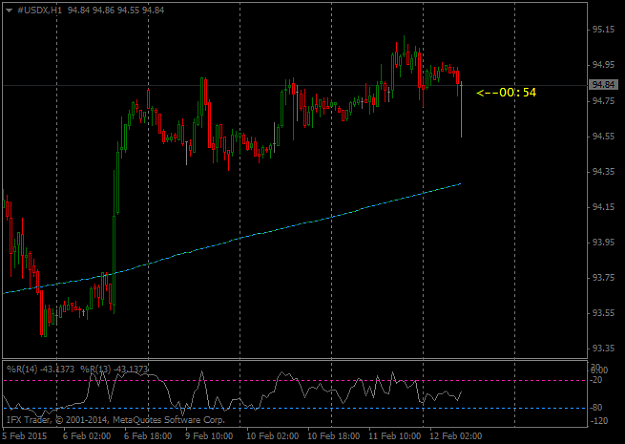Select the yellow countdown timer <--00:54
625x444 pixels.
click(506, 93)
